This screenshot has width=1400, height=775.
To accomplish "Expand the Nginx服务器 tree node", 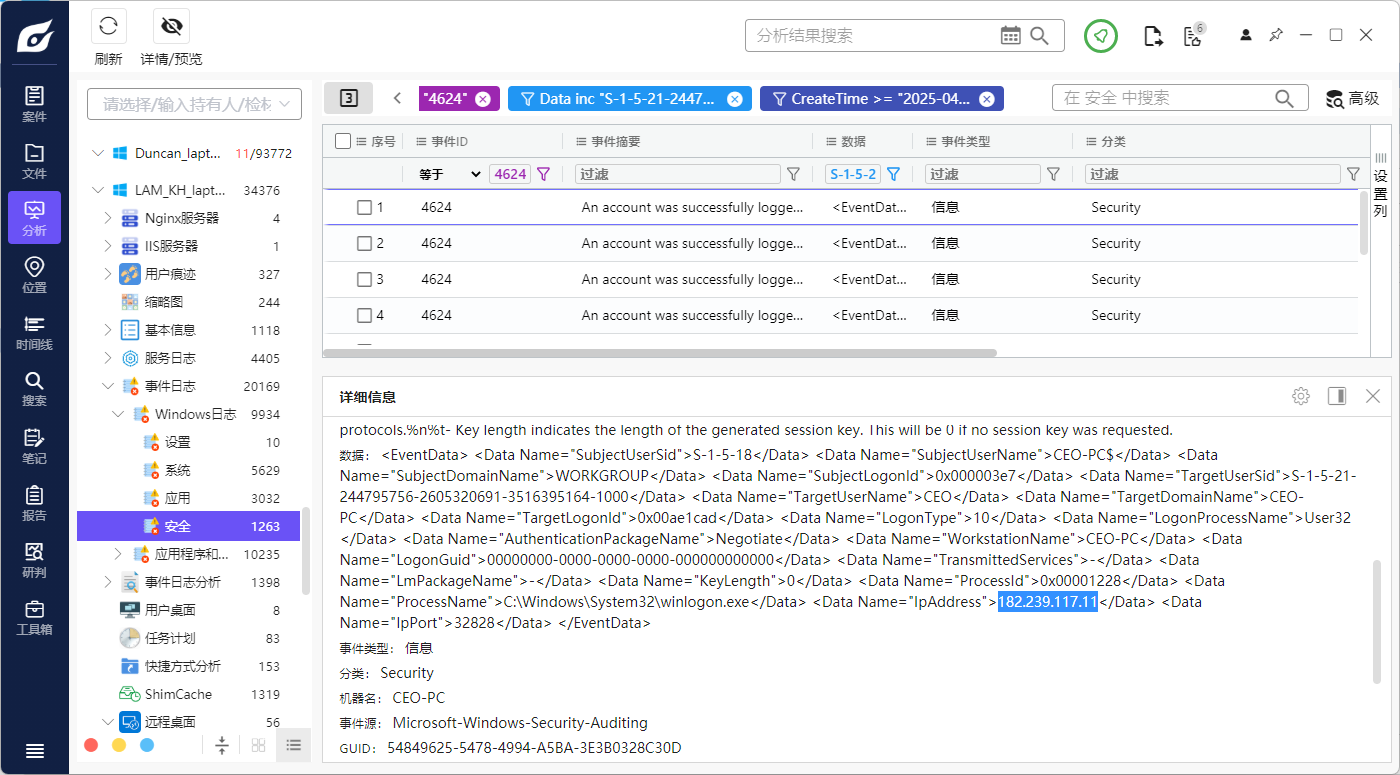I will (109, 218).
